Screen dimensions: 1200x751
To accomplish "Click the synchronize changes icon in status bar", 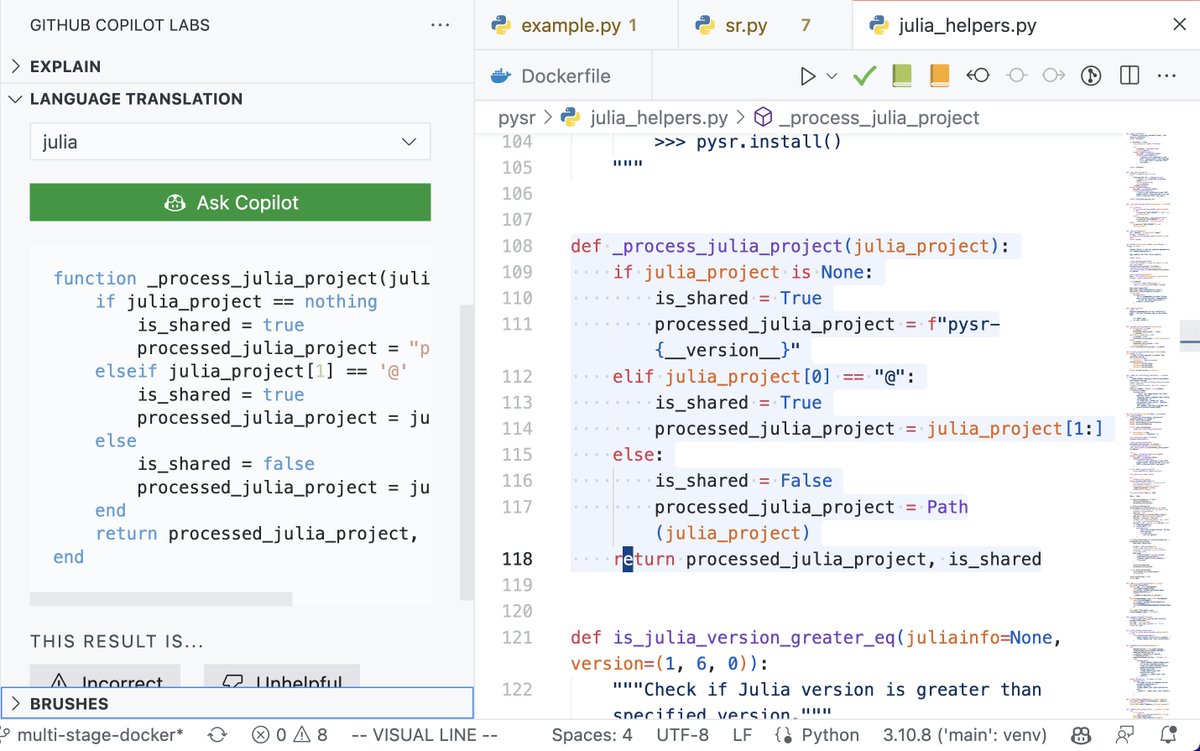I will tap(217, 735).
